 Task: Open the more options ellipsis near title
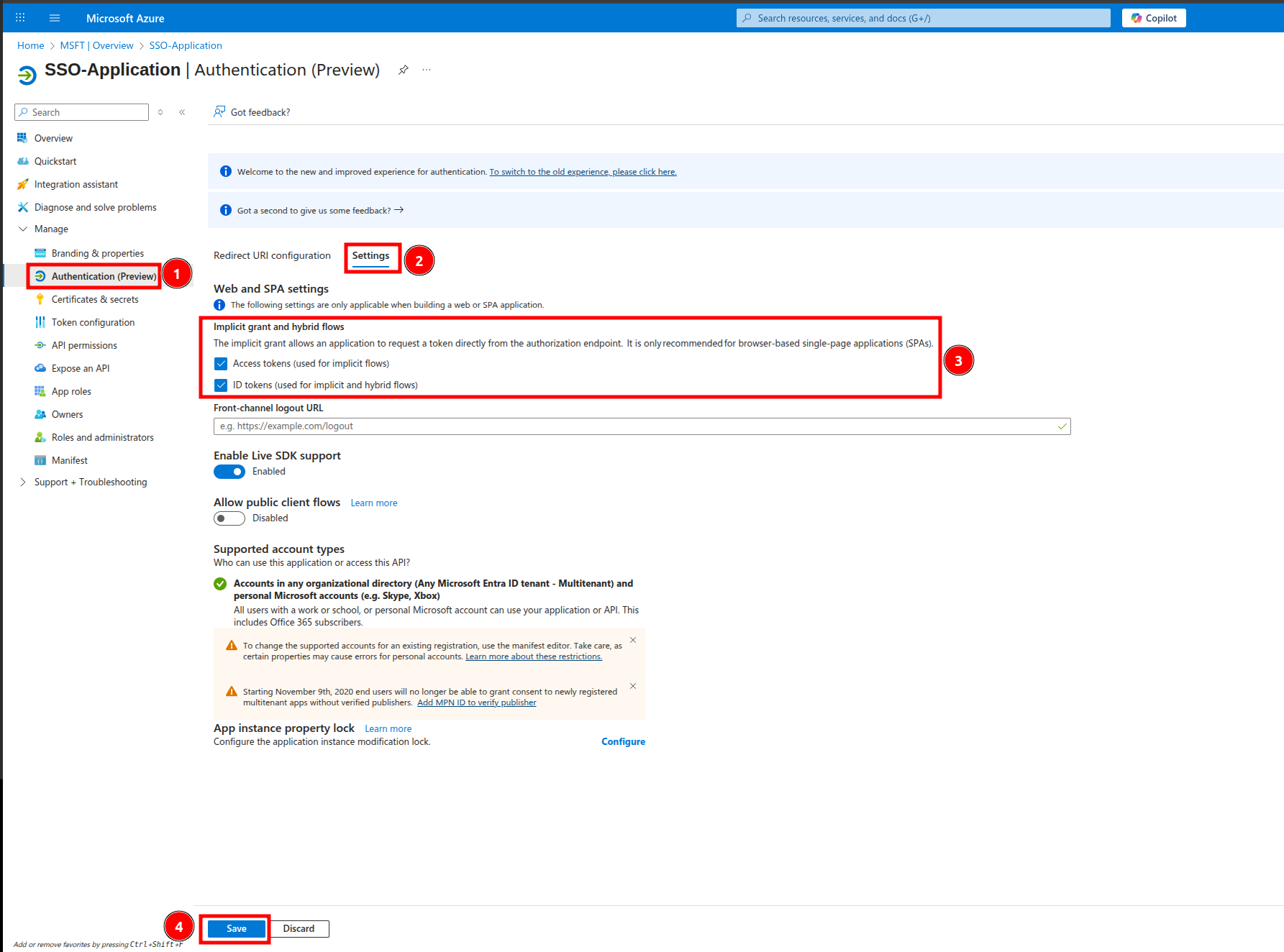pyautogui.click(x=427, y=70)
